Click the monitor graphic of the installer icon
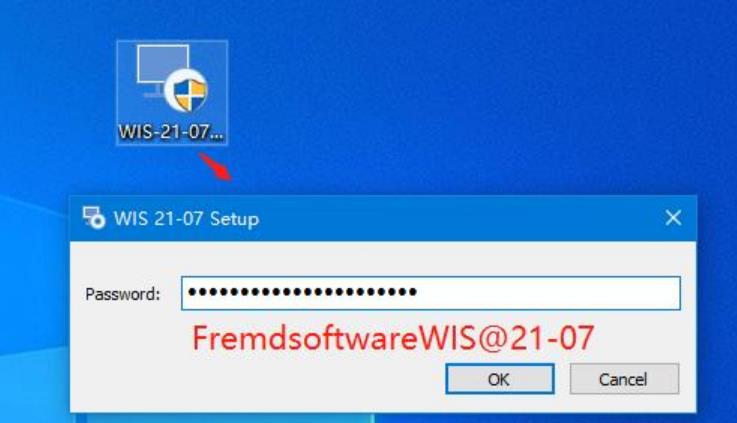Image resolution: width=737 pixels, height=423 pixels. tap(162, 70)
